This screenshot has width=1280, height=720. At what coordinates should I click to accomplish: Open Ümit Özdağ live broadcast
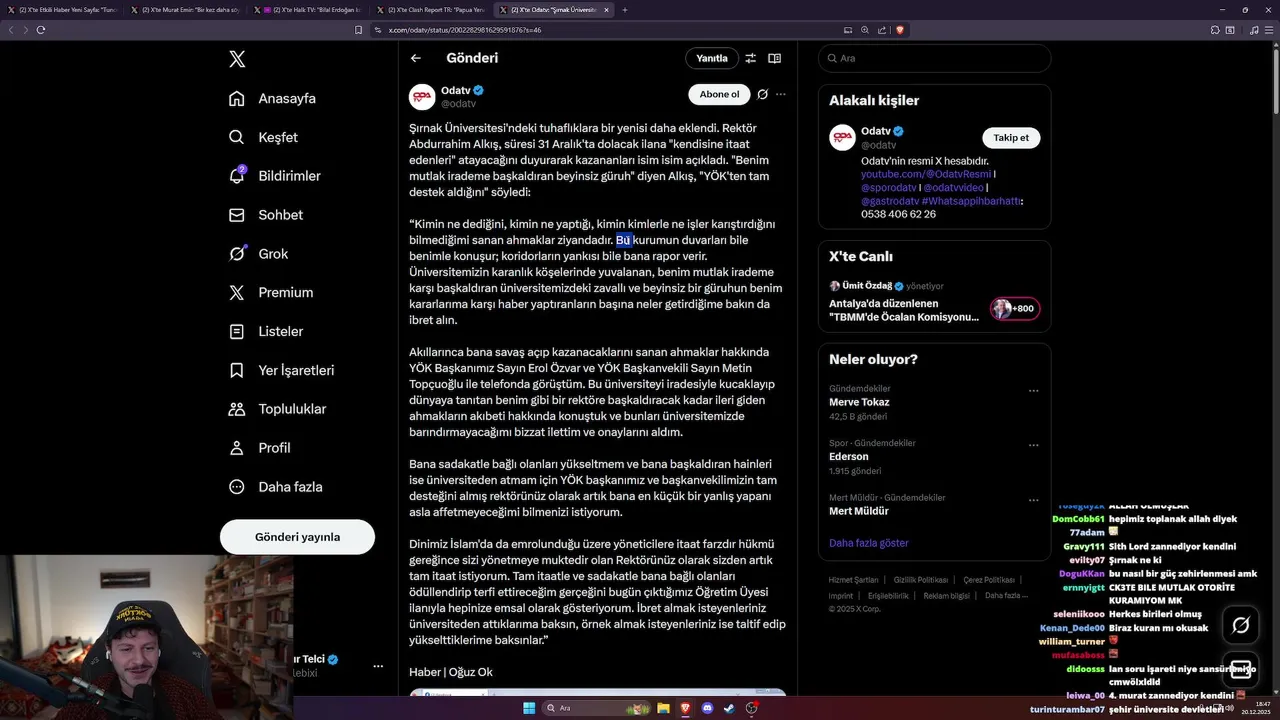934,301
